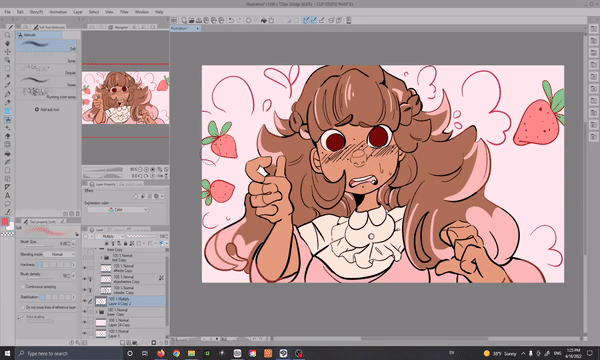
Task: Select the Droplet sub tool
Action: [x=46, y=70]
